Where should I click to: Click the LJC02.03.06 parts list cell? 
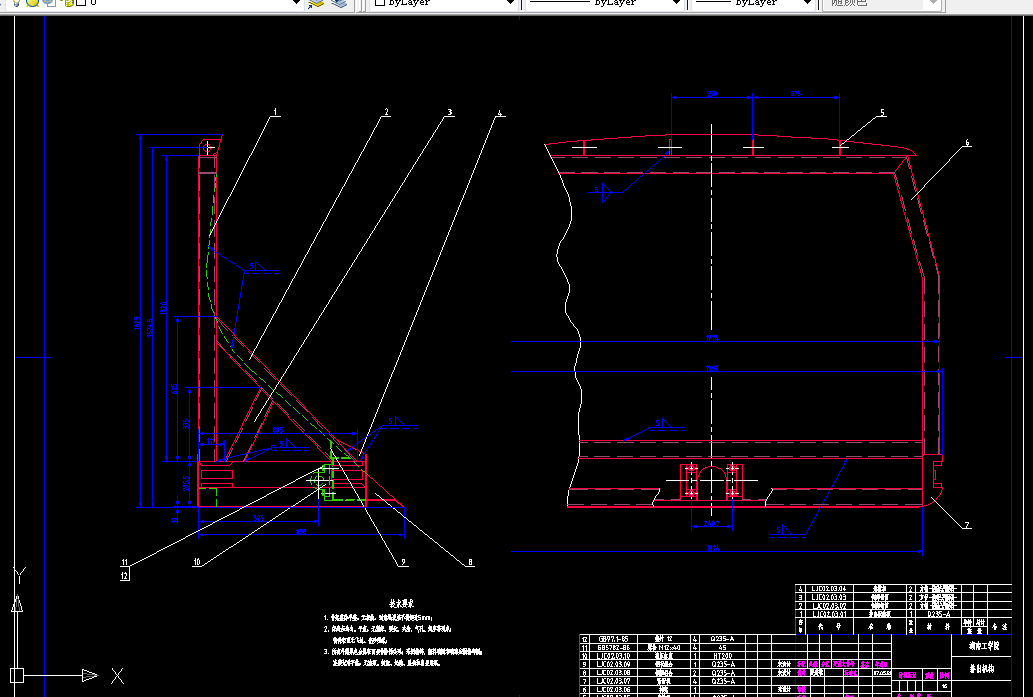tap(613, 690)
